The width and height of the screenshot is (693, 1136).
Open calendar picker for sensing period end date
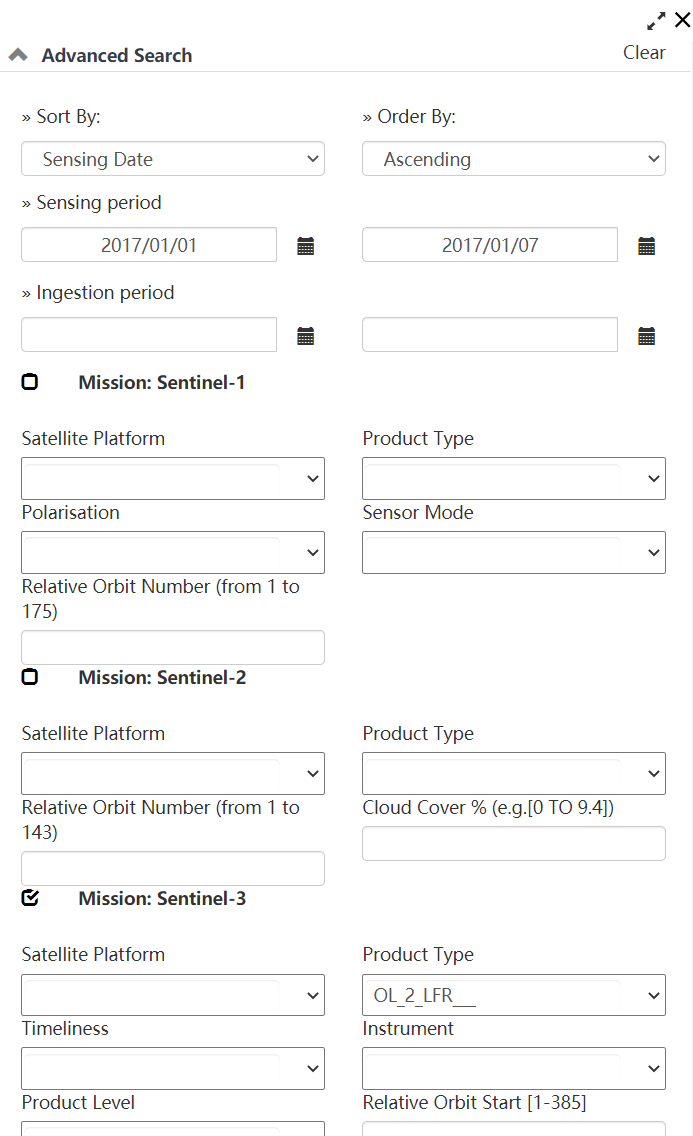click(646, 245)
